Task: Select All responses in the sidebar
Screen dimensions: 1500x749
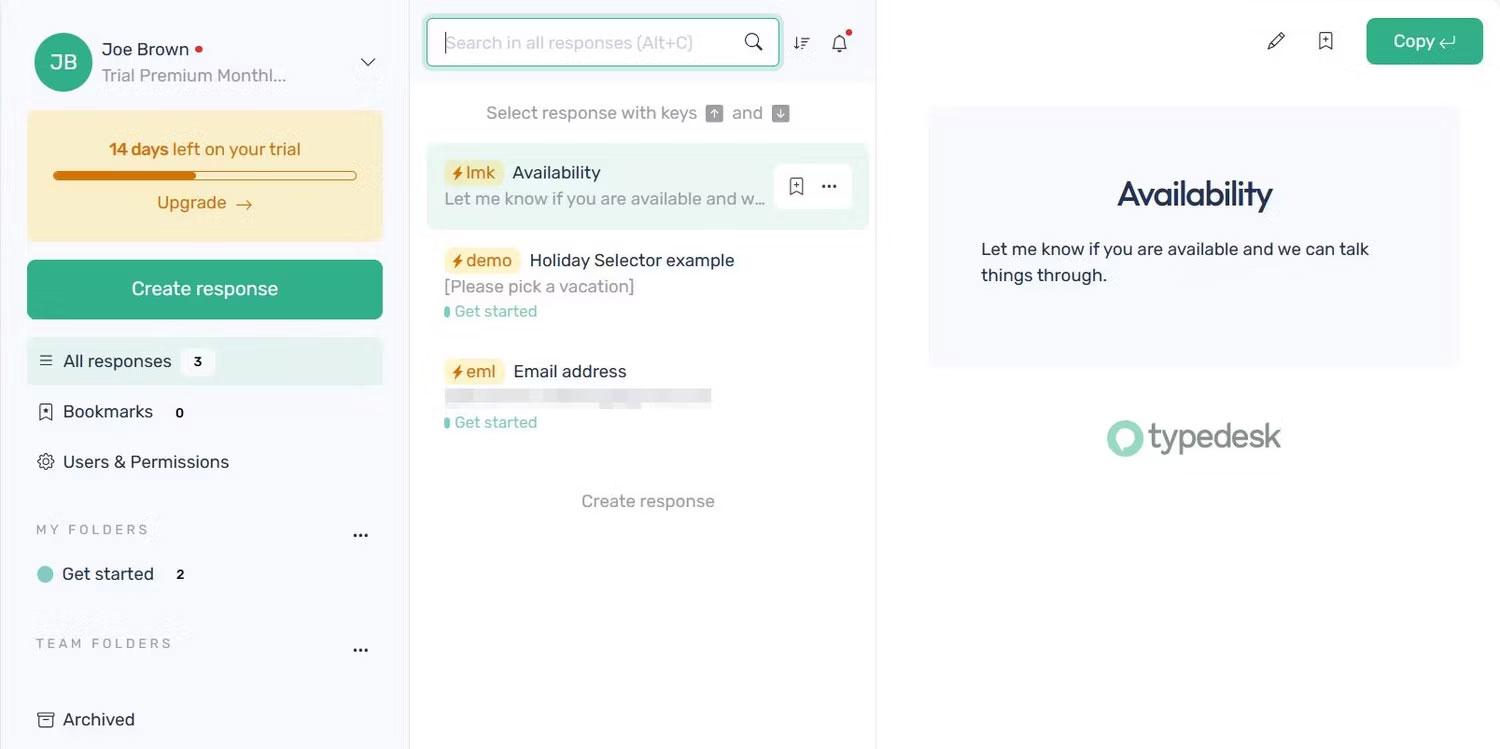Action: 117,361
